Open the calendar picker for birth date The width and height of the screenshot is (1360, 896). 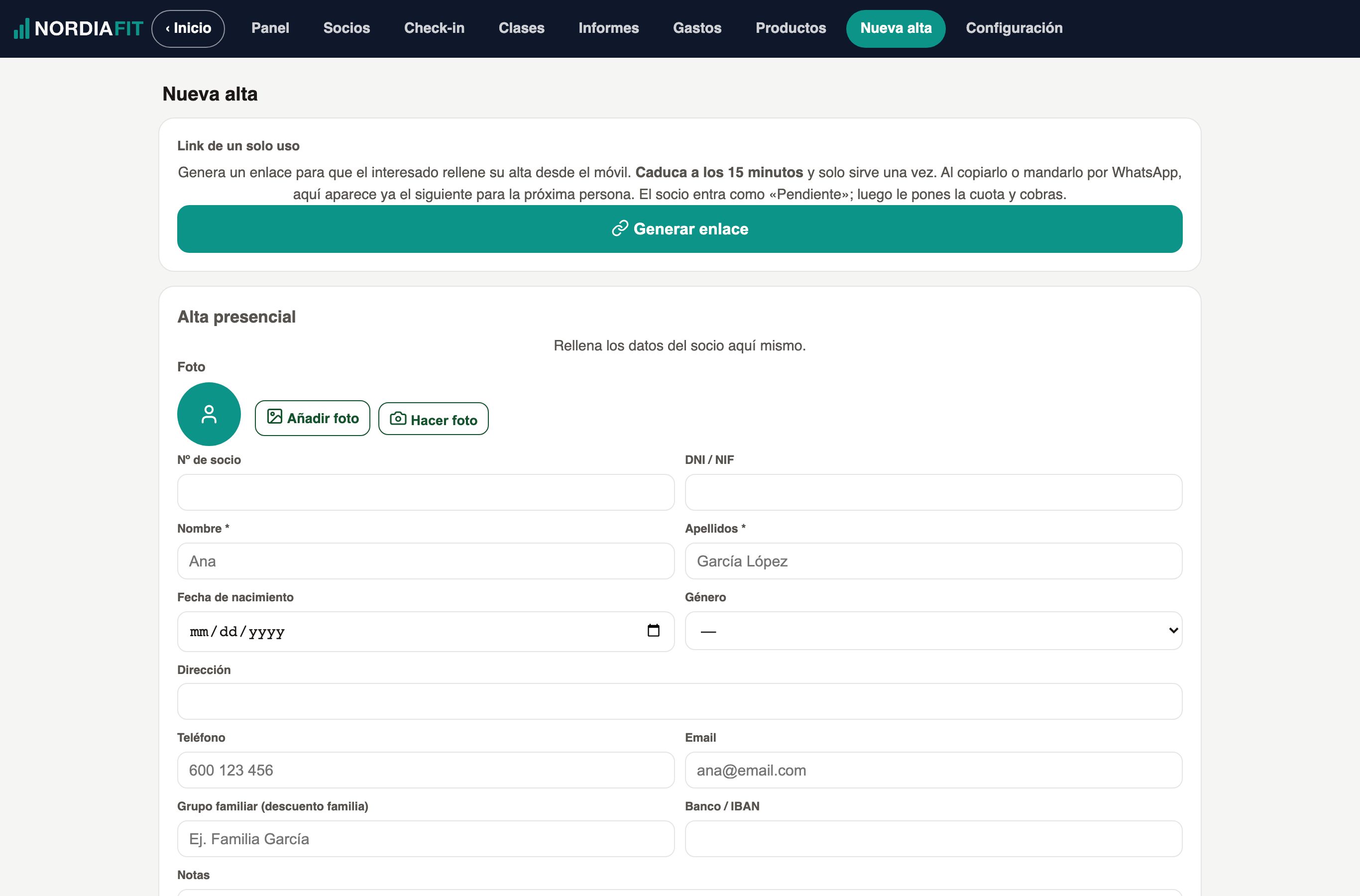point(653,630)
